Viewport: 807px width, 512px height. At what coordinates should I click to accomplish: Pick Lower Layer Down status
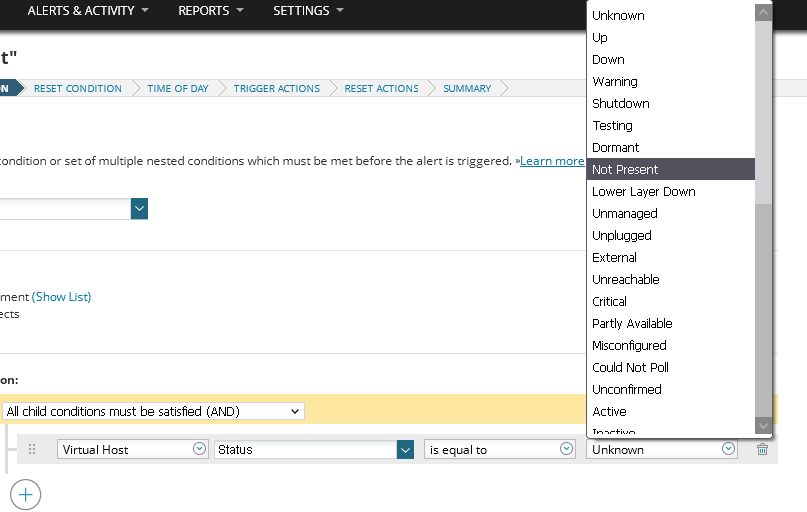click(x=671, y=191)
